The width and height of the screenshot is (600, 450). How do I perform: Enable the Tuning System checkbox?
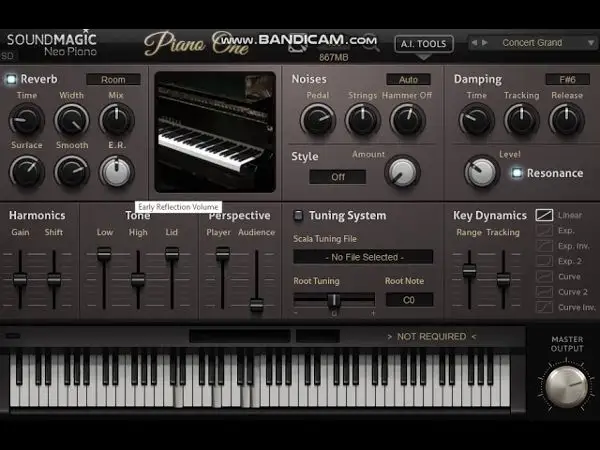click(298, 215)
